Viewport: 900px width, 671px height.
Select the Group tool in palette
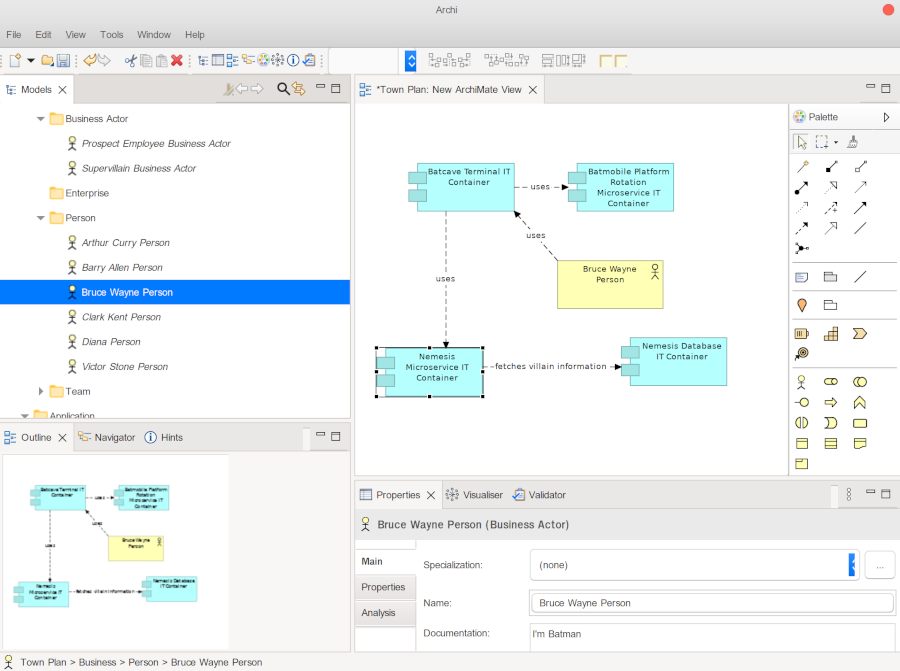click(x=831, y=277)
